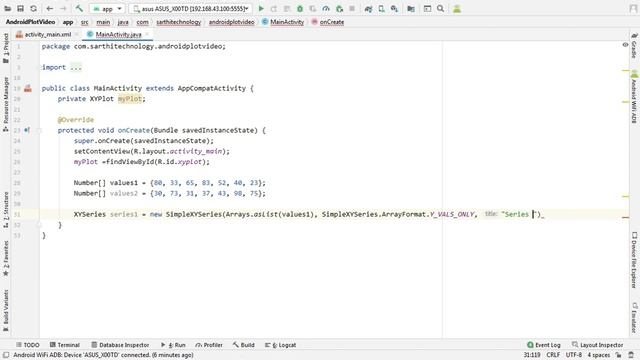
Task: Click the override gutter icon beside onCreate line
Action: (27, 130)
